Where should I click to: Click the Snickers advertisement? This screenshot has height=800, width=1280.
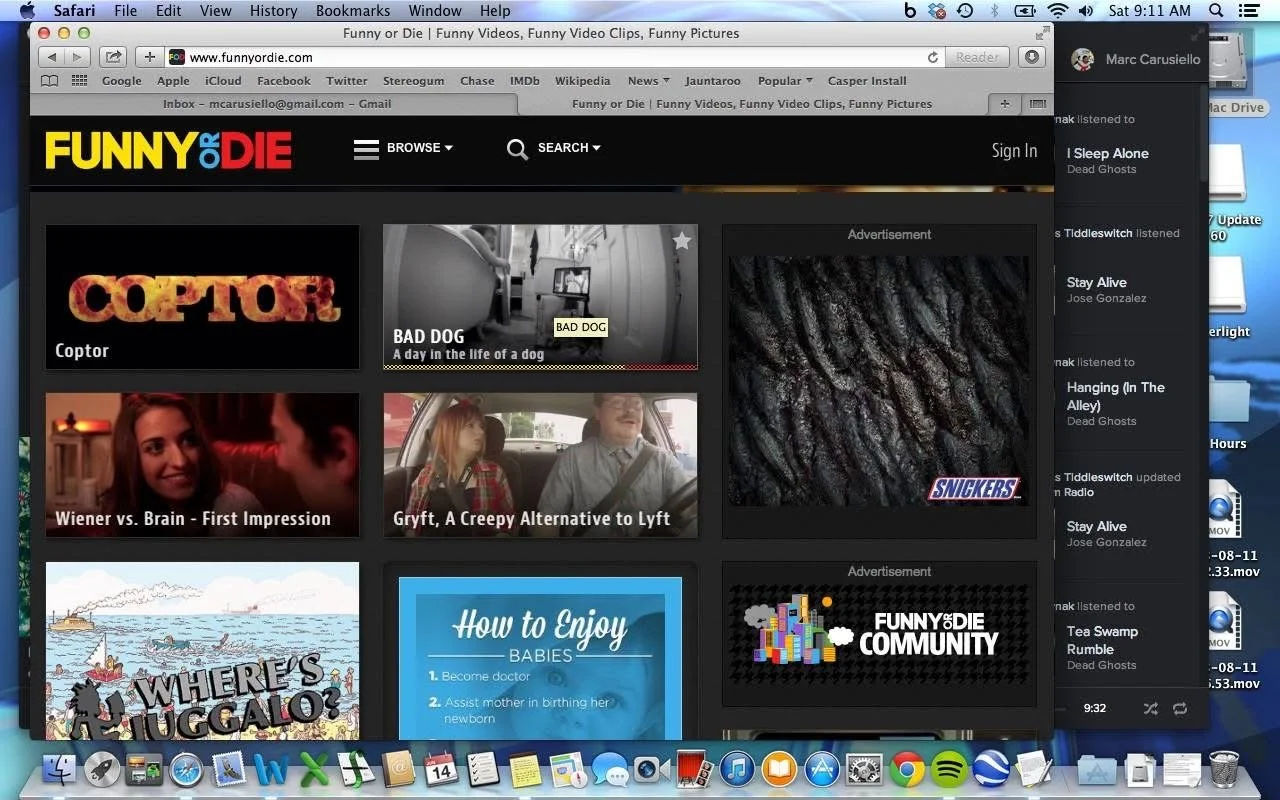coord(879,380)
